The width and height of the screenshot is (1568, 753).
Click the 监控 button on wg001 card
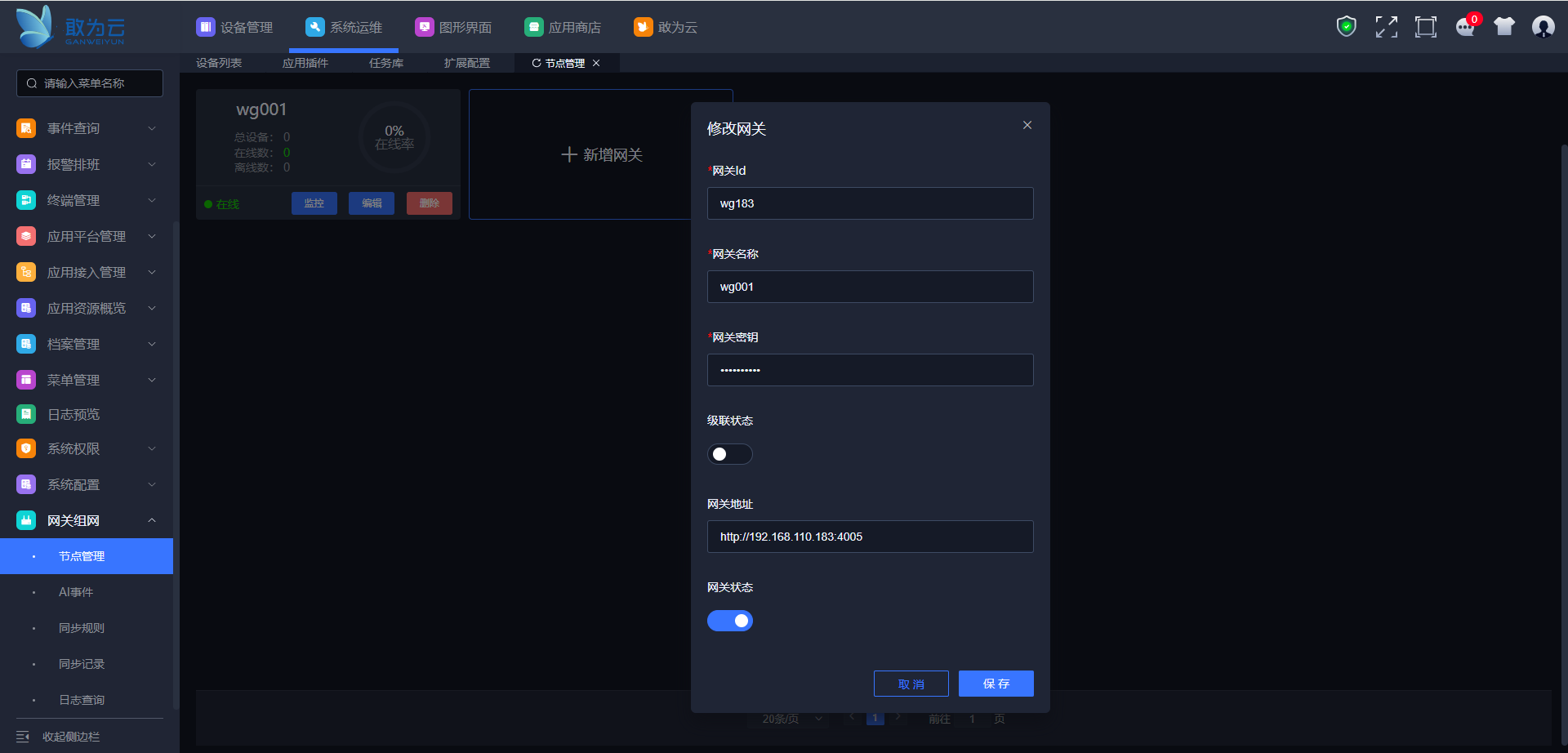(314, 203)
